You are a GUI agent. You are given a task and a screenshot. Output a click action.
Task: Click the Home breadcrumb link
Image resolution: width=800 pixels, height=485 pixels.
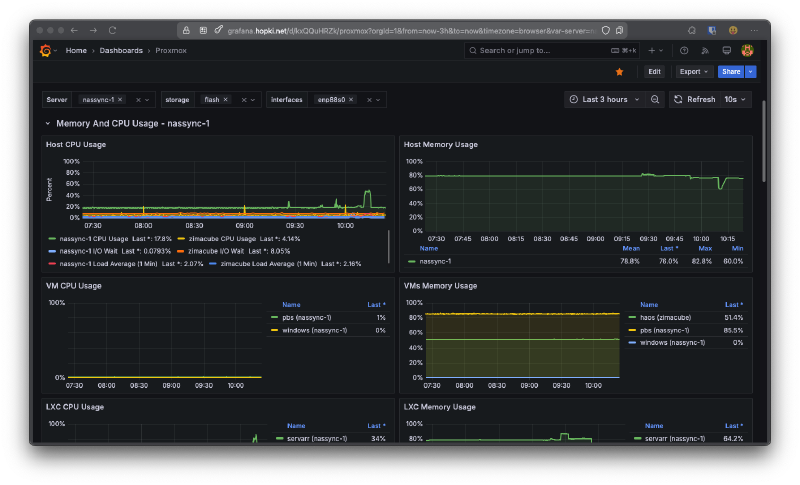pyautogui.click(x=76, y=50)
